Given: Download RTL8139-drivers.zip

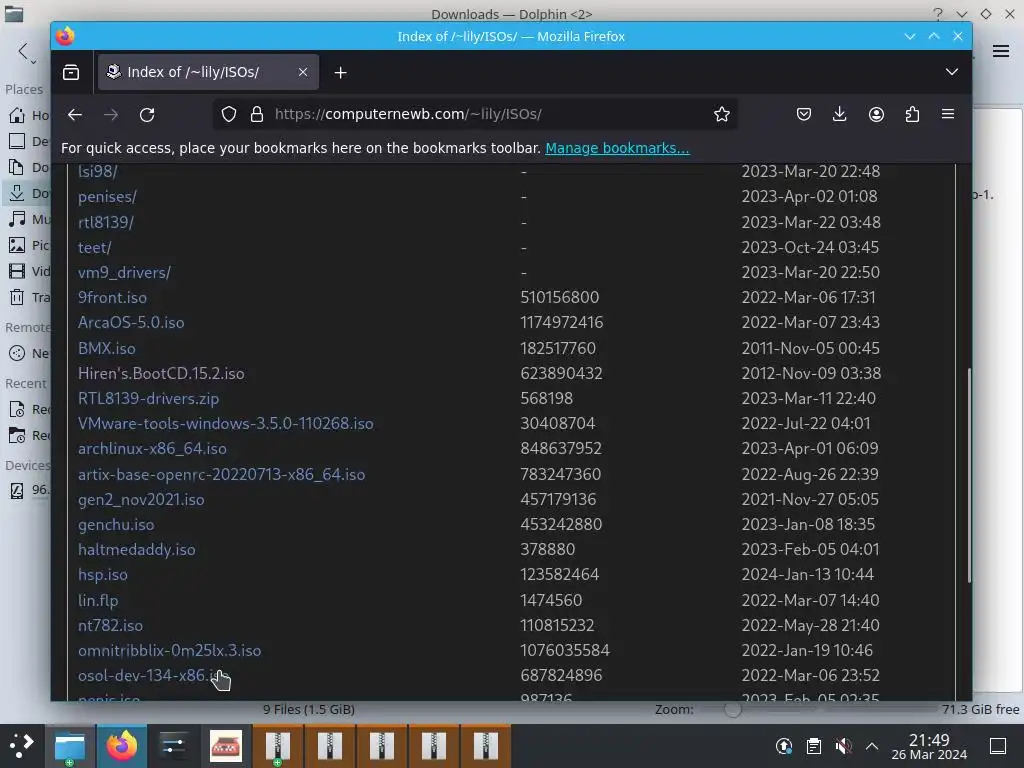Looking at the screenshot, I should [x=148, y=398].
